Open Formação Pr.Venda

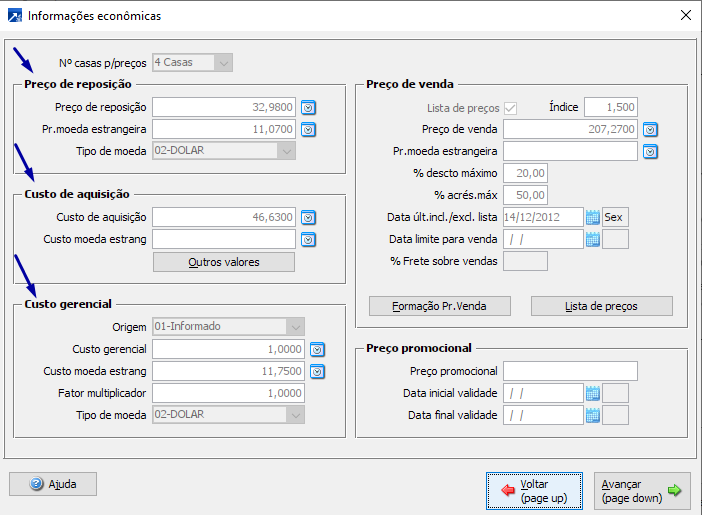(440, 306)
